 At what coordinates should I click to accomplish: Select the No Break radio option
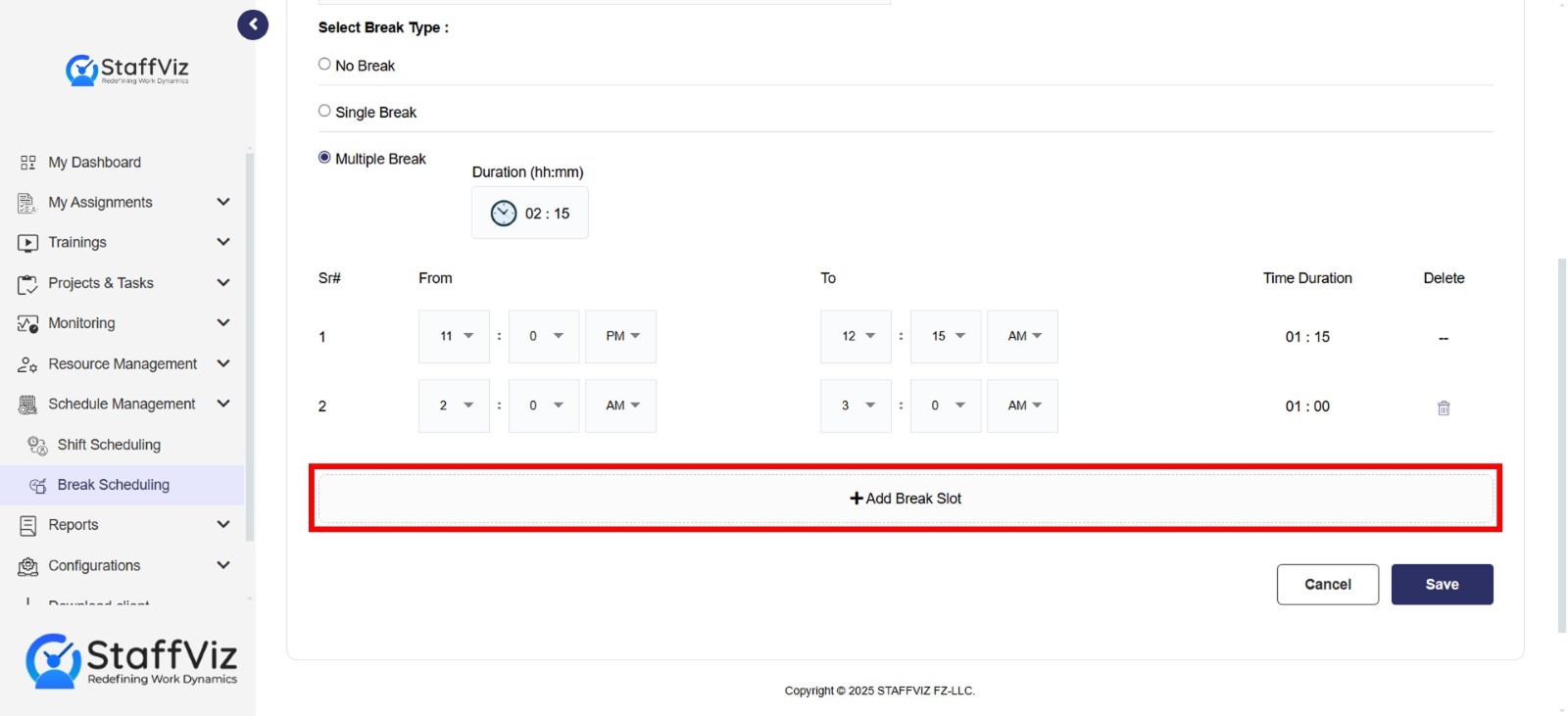pos(324,64)
